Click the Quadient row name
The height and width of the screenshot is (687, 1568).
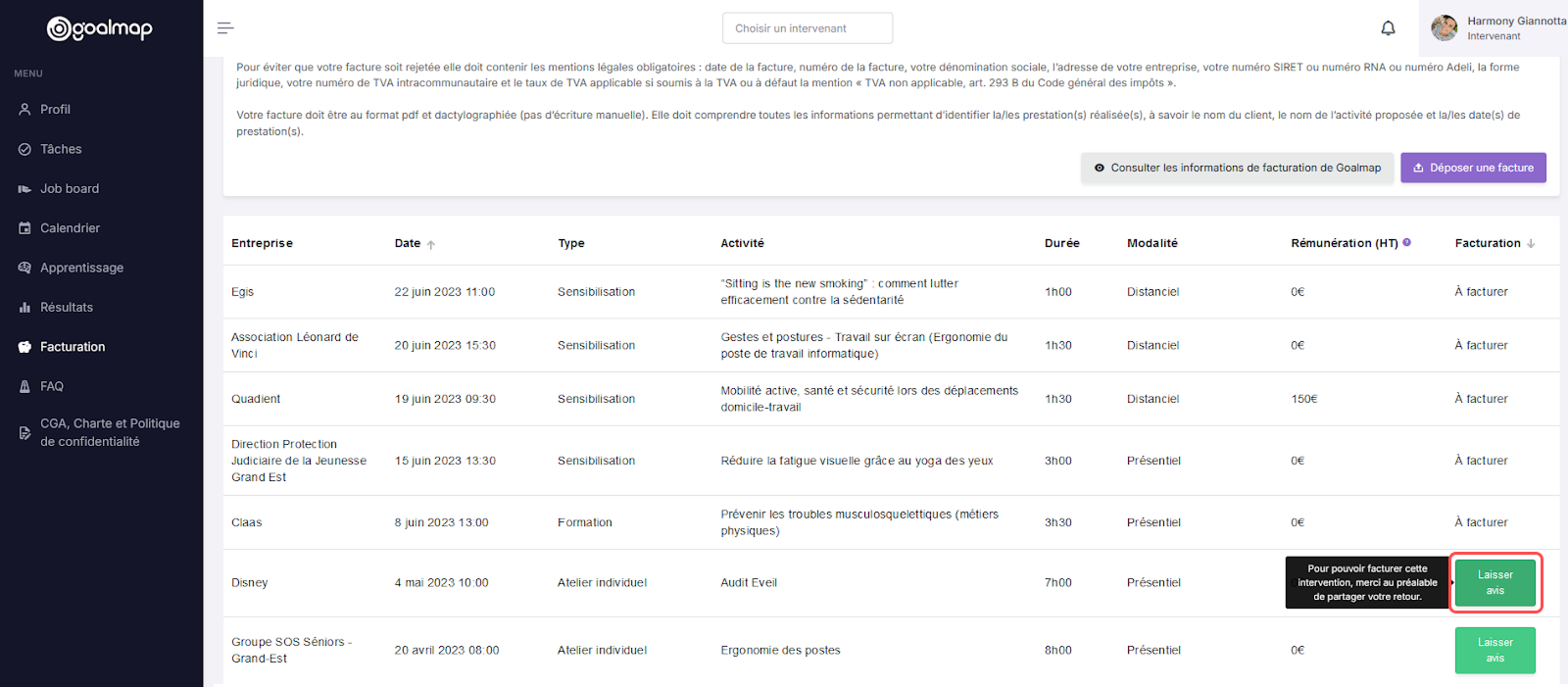click(x=256, y=399)
